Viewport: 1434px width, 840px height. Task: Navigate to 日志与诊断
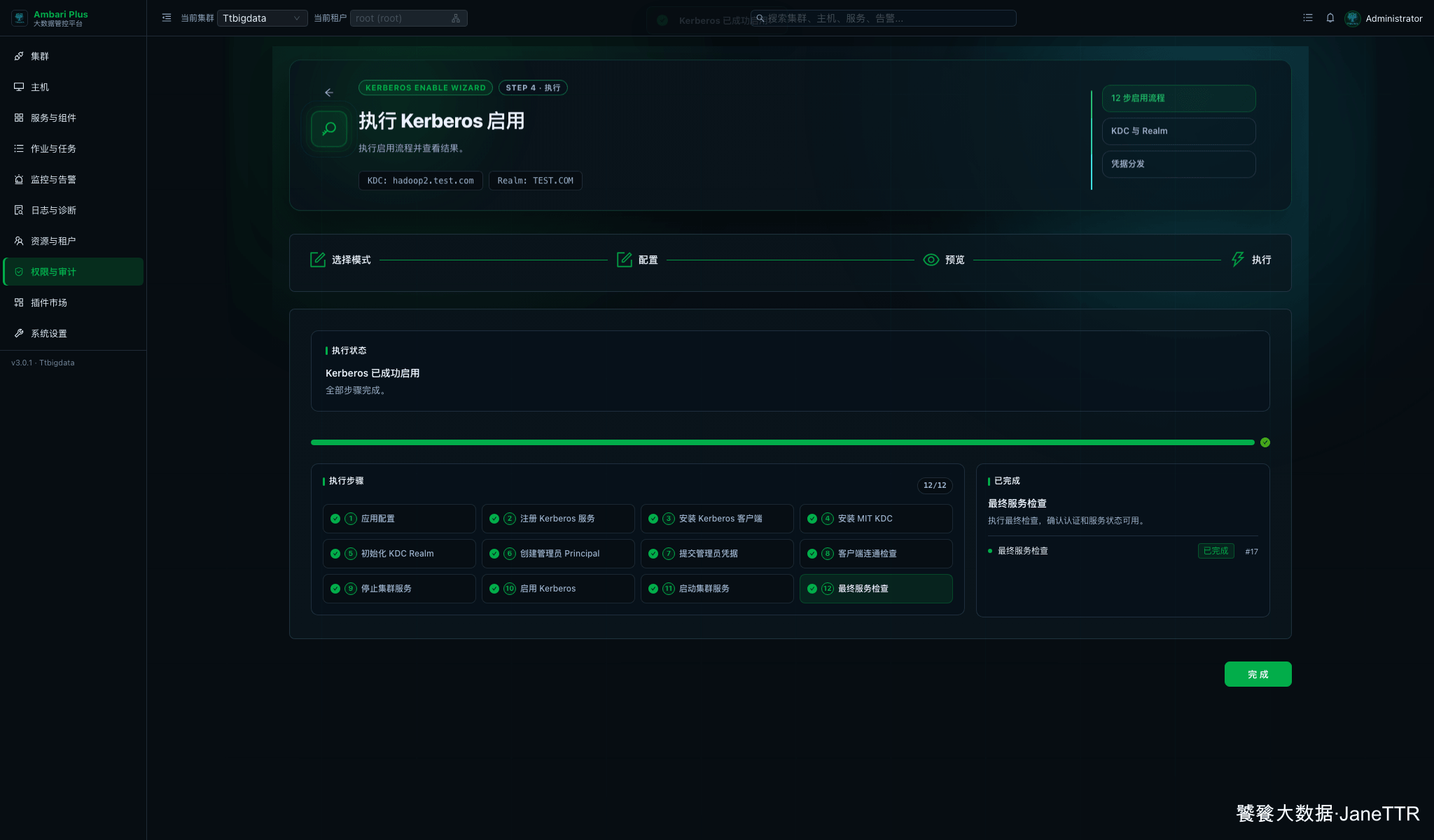pos(73,210)
